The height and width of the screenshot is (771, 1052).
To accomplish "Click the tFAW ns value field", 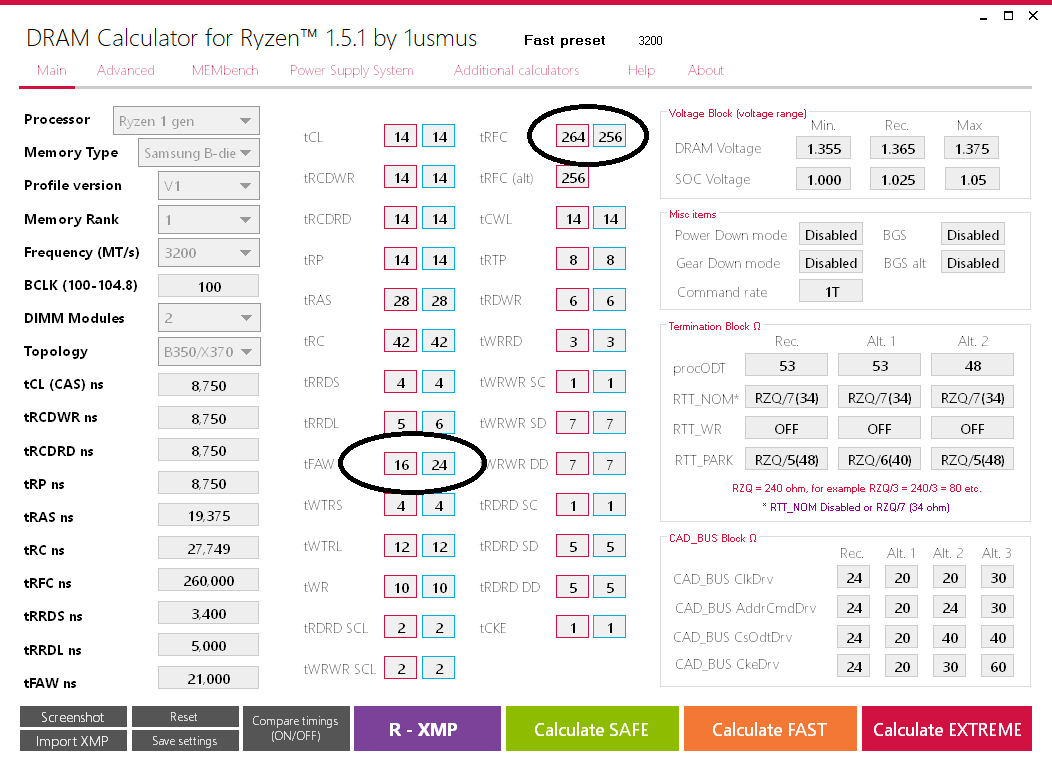I will [209, 678].
